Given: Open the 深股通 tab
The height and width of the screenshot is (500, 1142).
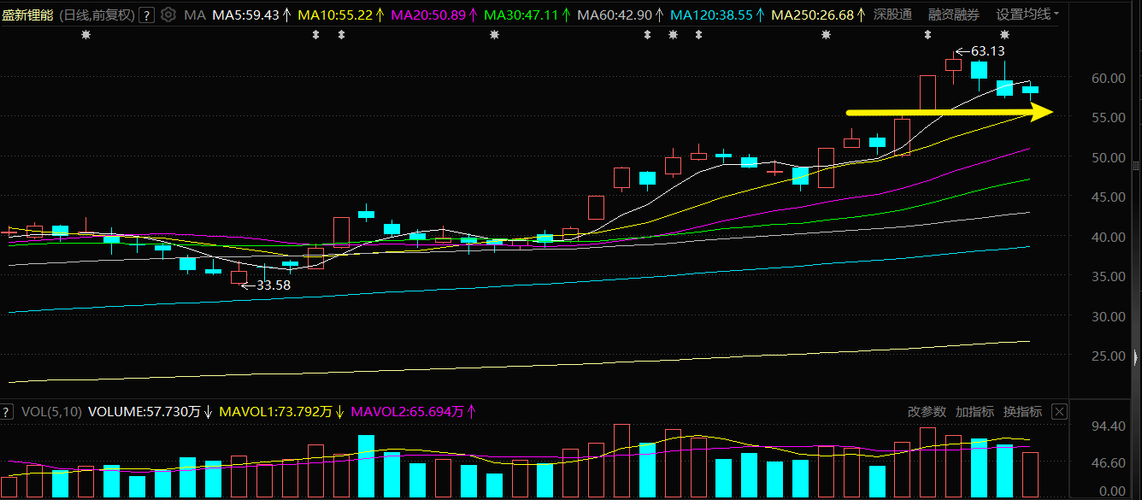Looking at the screenshot, I should coord(895,15).
